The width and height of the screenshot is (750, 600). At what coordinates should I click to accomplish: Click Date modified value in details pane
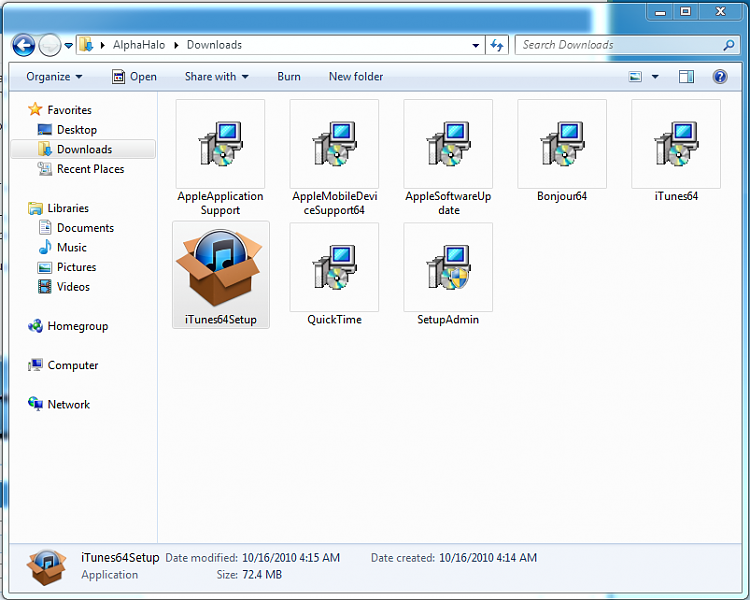[291, 558]
